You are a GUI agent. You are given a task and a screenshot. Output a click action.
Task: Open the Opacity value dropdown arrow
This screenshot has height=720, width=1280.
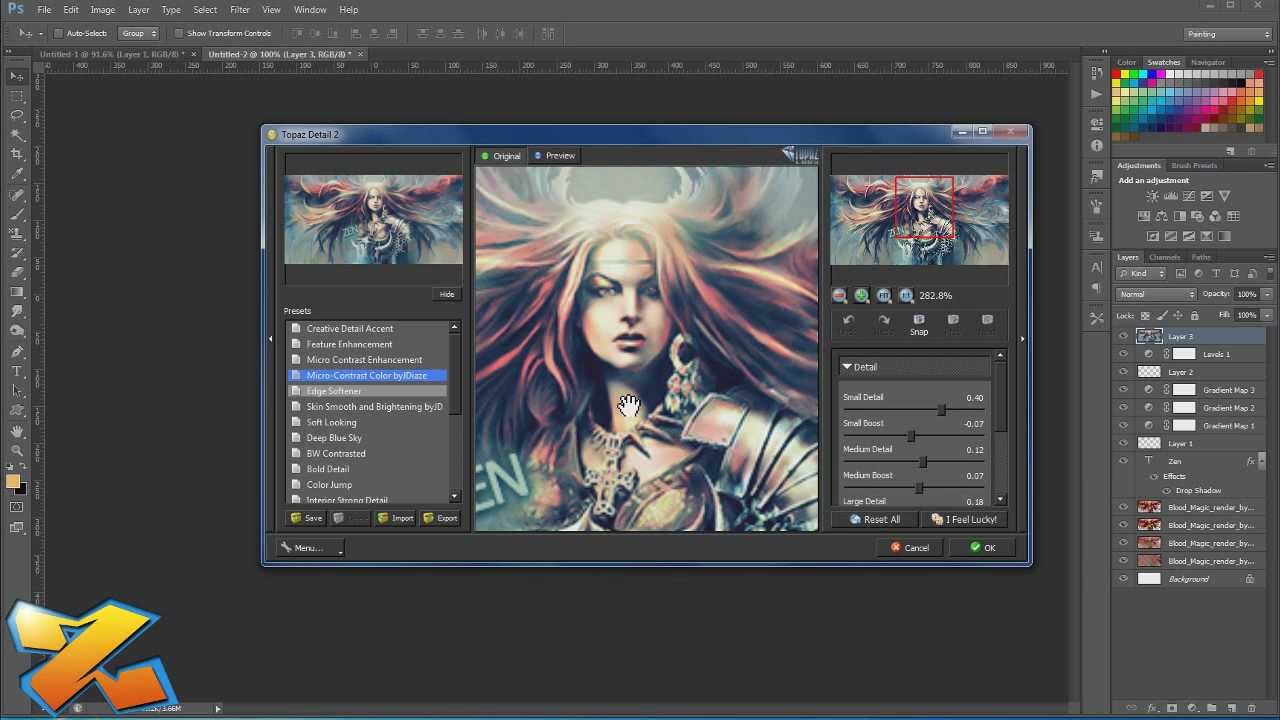coord(1267,294)
